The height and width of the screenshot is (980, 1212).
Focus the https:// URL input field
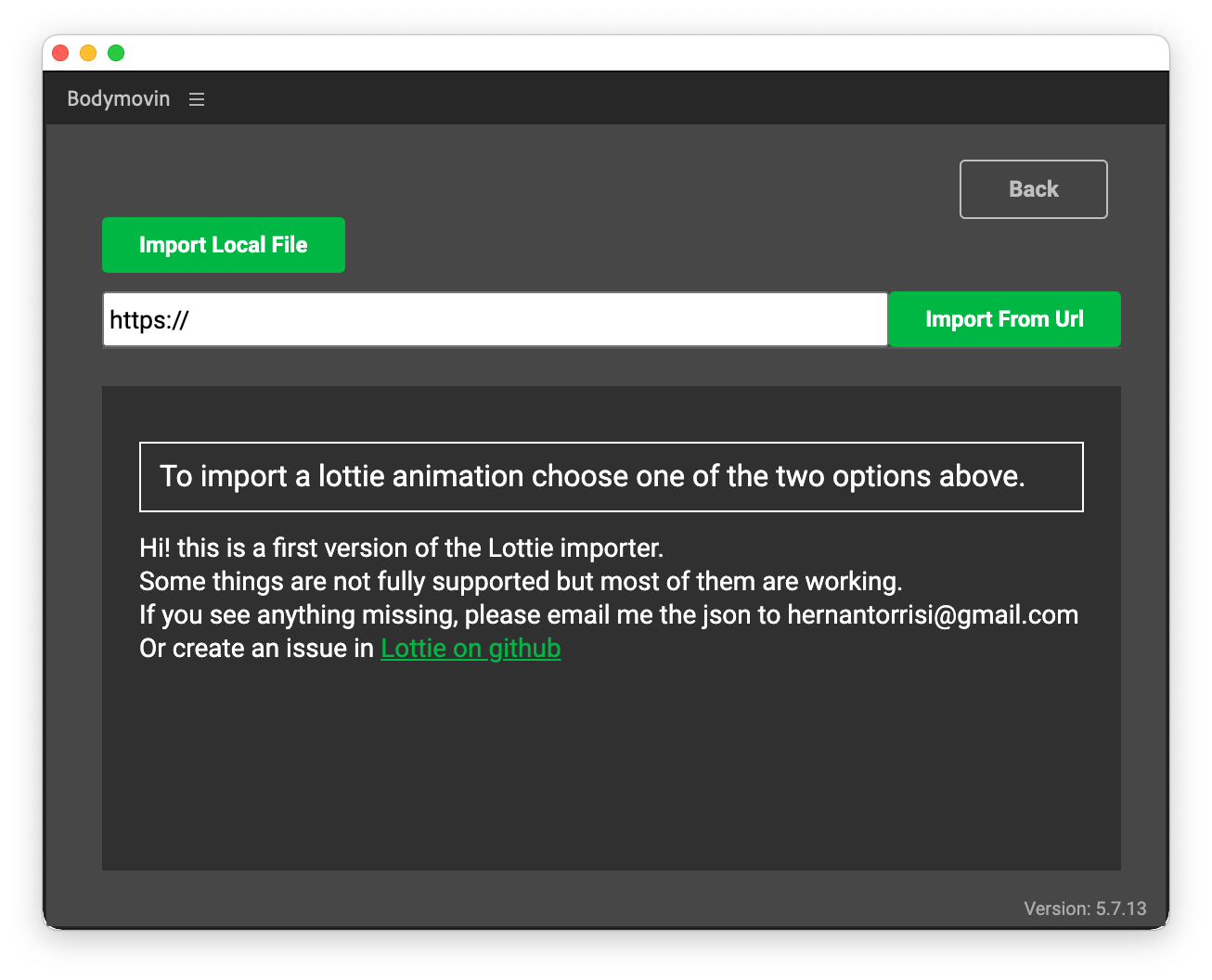pyautogui.click(x=496, y=319)
